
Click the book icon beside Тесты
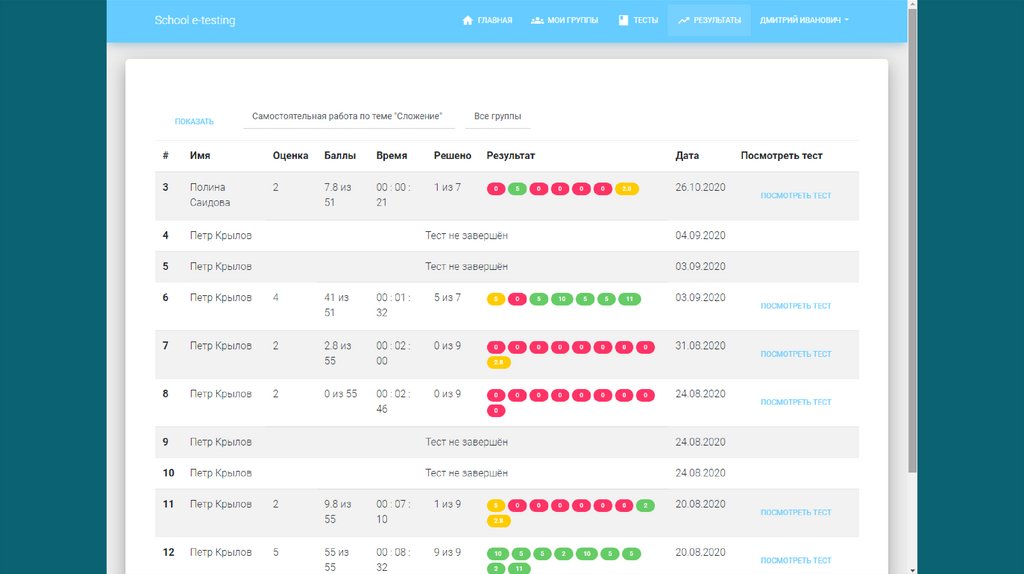click(x=623, y=20)
